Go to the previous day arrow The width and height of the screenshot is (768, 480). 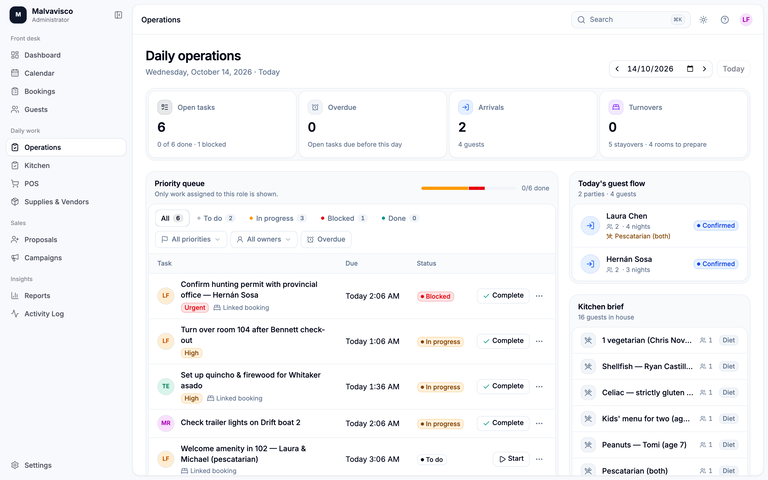click(x=617, y=69)
